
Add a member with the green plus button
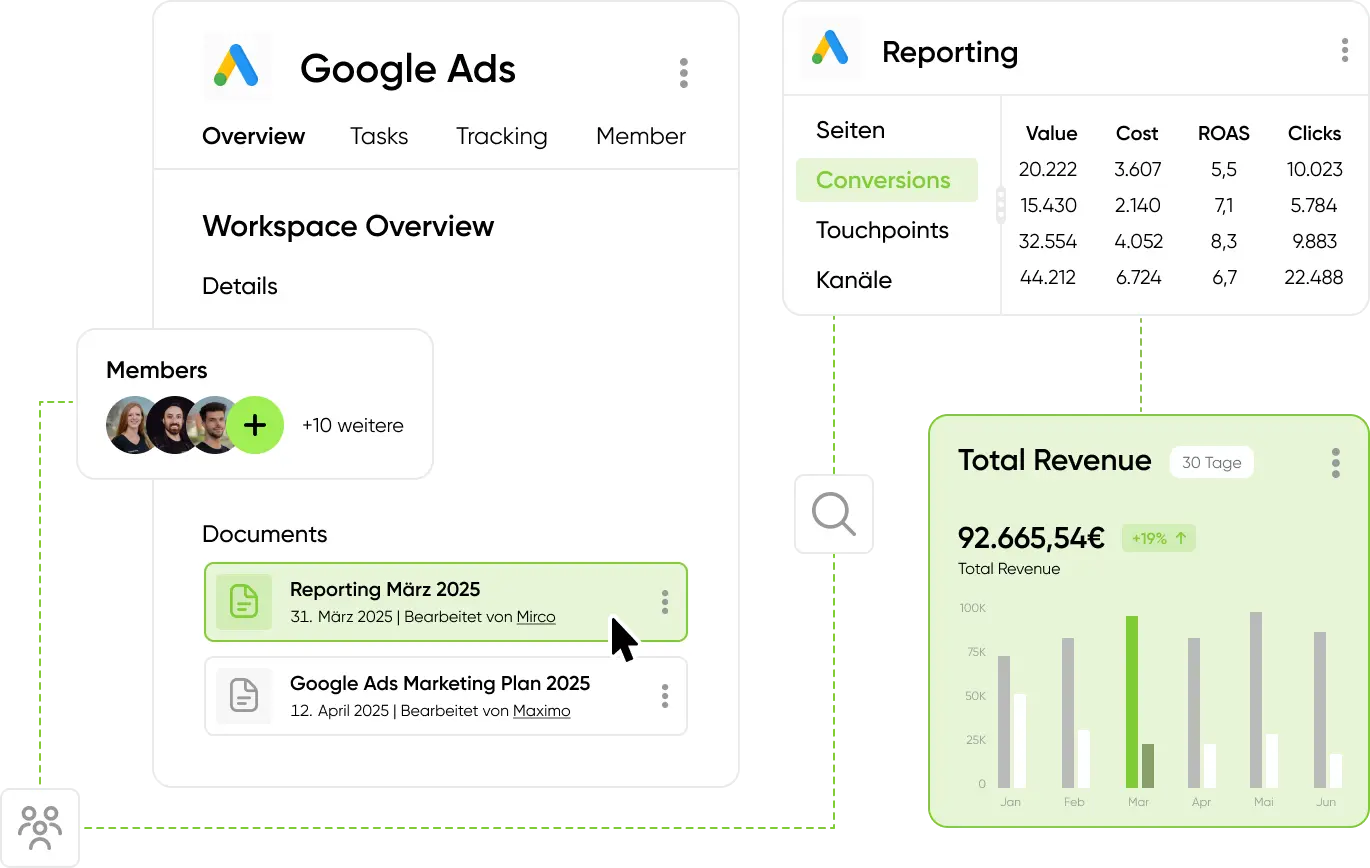click(255, 425)
